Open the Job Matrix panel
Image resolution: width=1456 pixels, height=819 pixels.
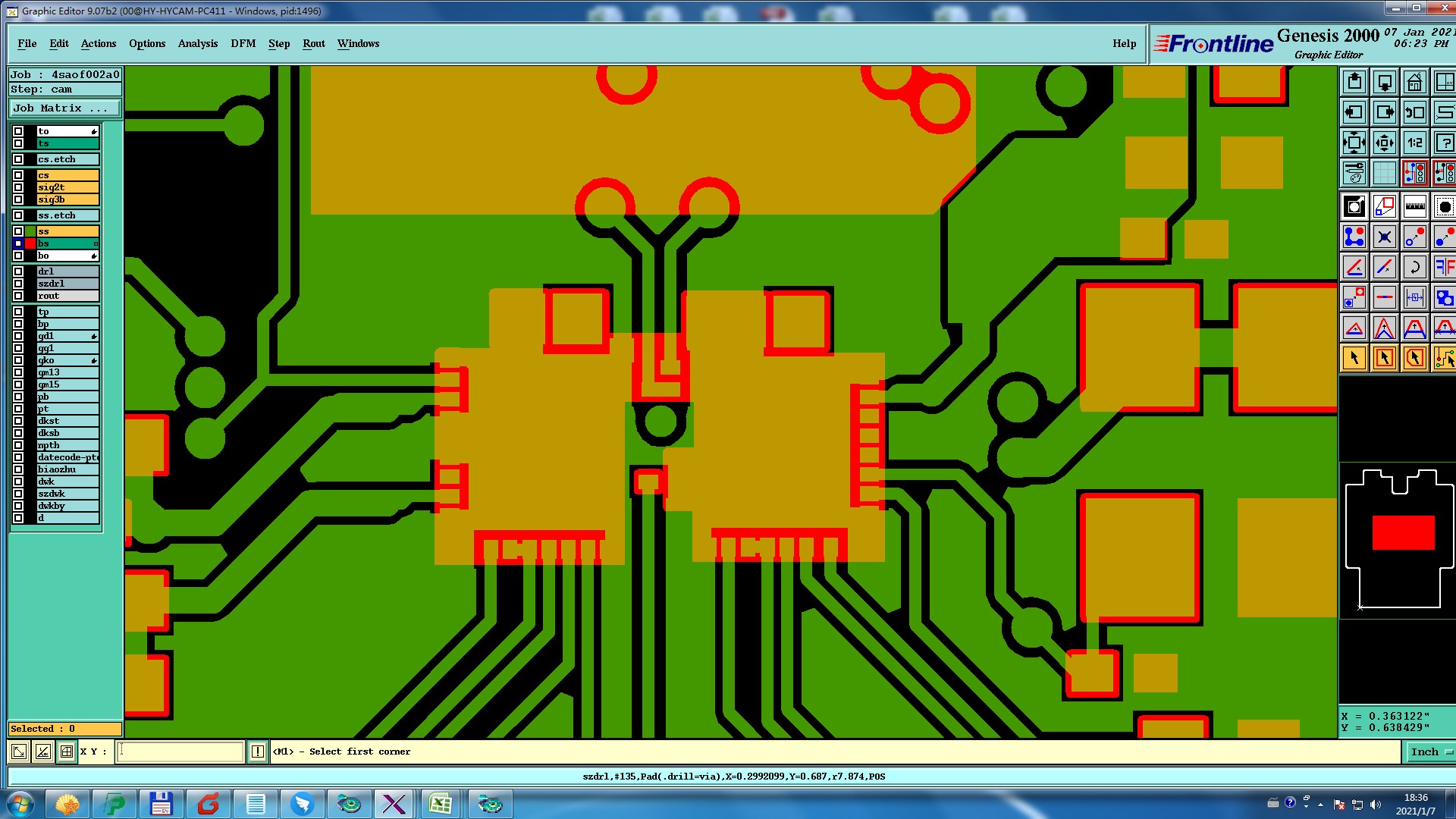pyautogui.click(x=64, y=108)
